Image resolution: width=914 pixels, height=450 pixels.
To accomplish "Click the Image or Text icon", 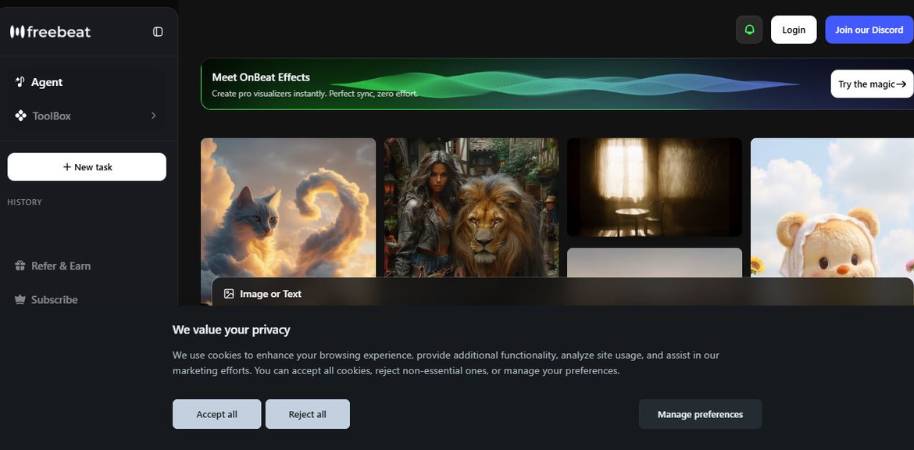I will (x=229, y=294).
